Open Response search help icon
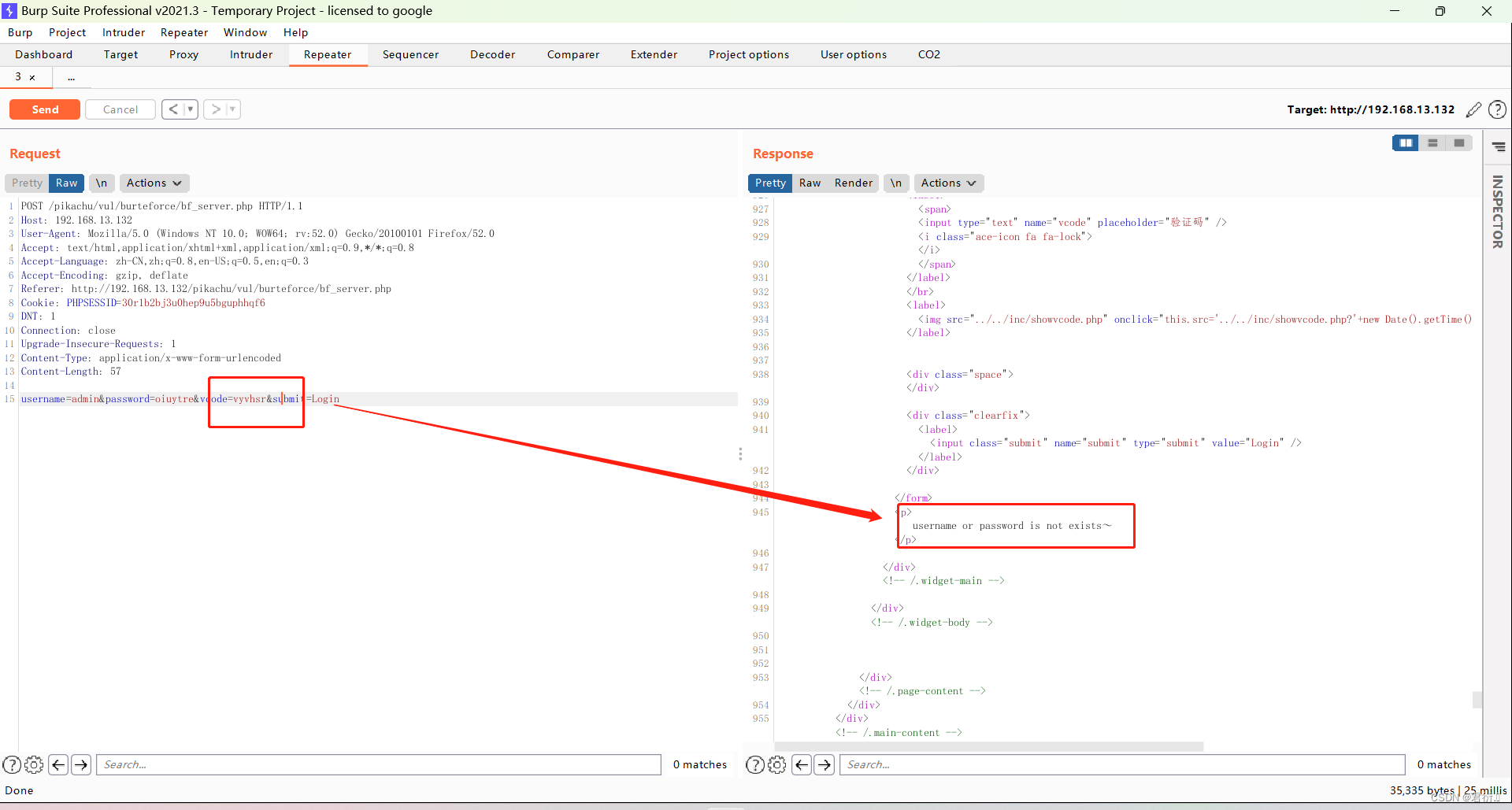 (x=754, y=764)
